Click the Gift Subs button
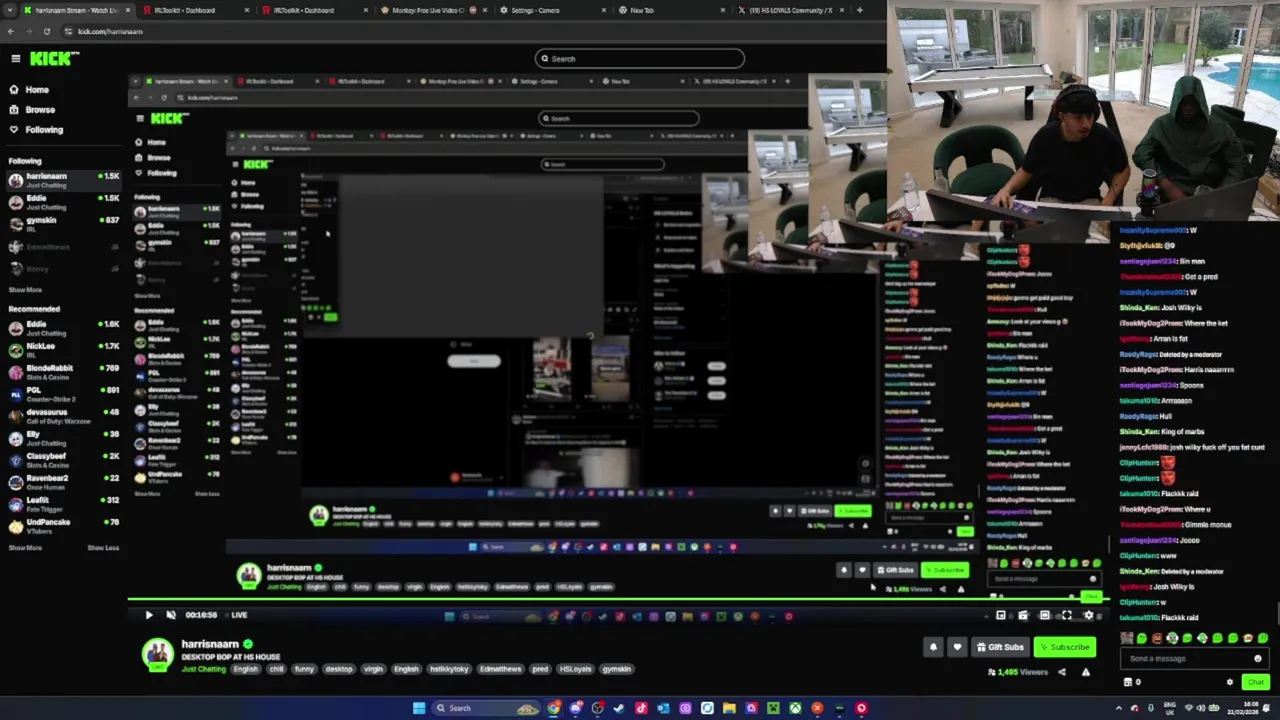The image size is (1280, 720). (x=1000, y=647)
